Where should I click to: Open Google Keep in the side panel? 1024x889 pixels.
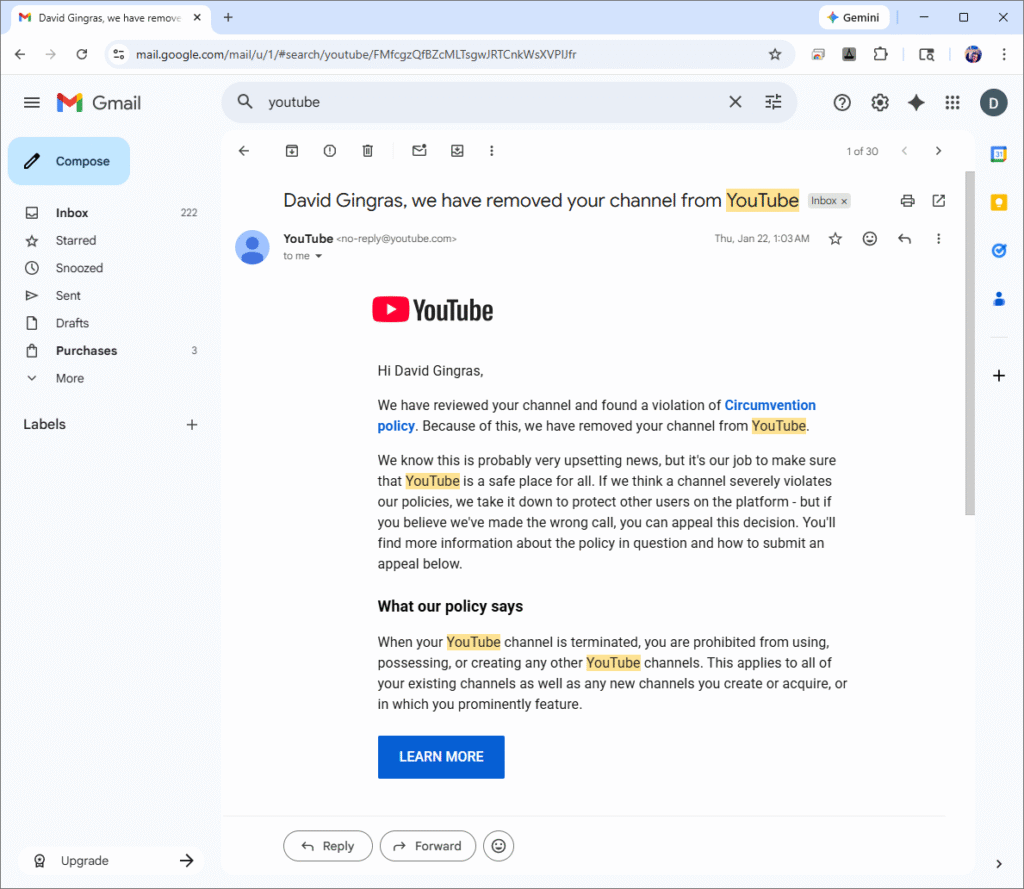tap(998, 203)
